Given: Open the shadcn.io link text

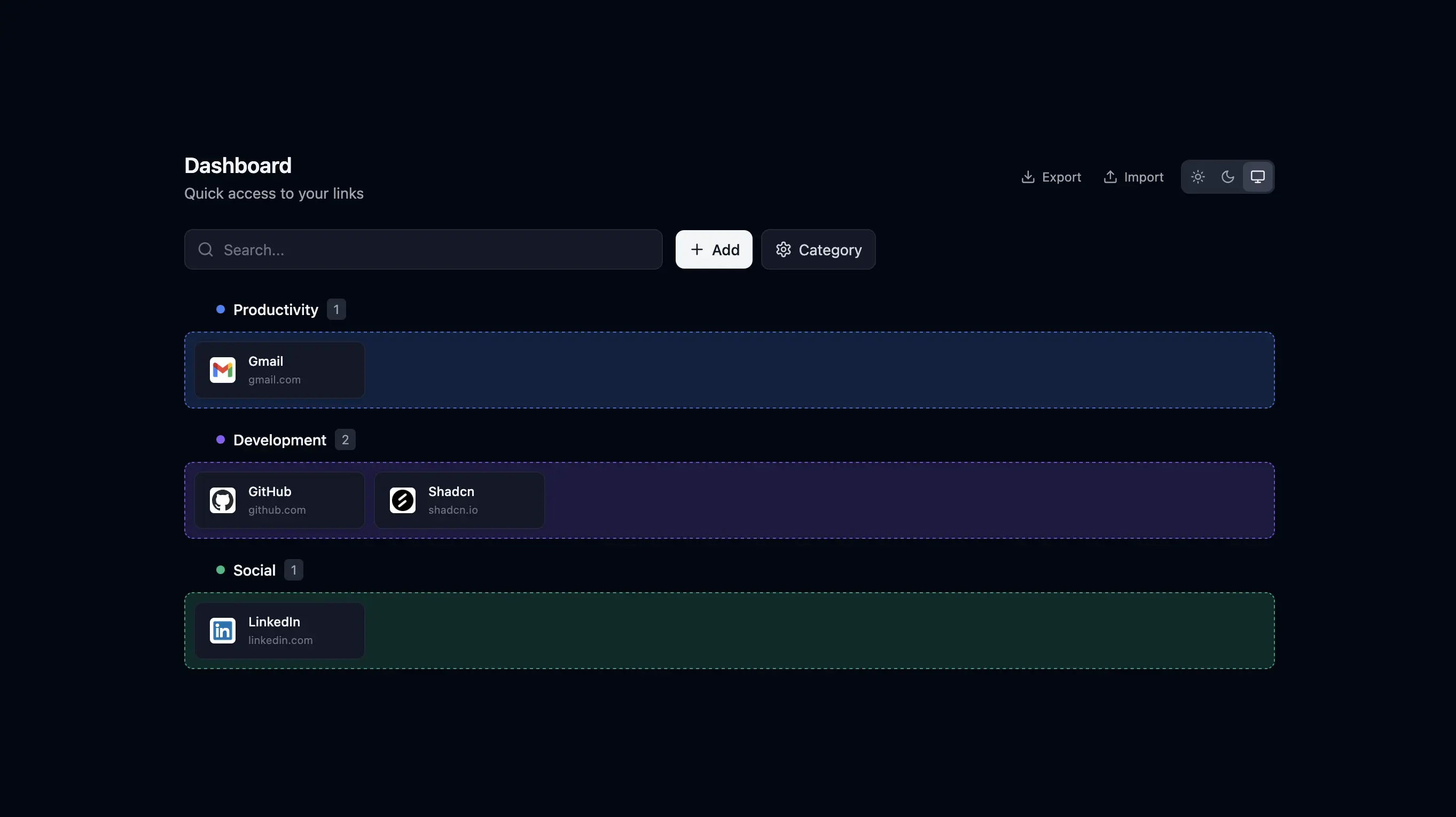Looking at the screenshot, I should [453, 510].
